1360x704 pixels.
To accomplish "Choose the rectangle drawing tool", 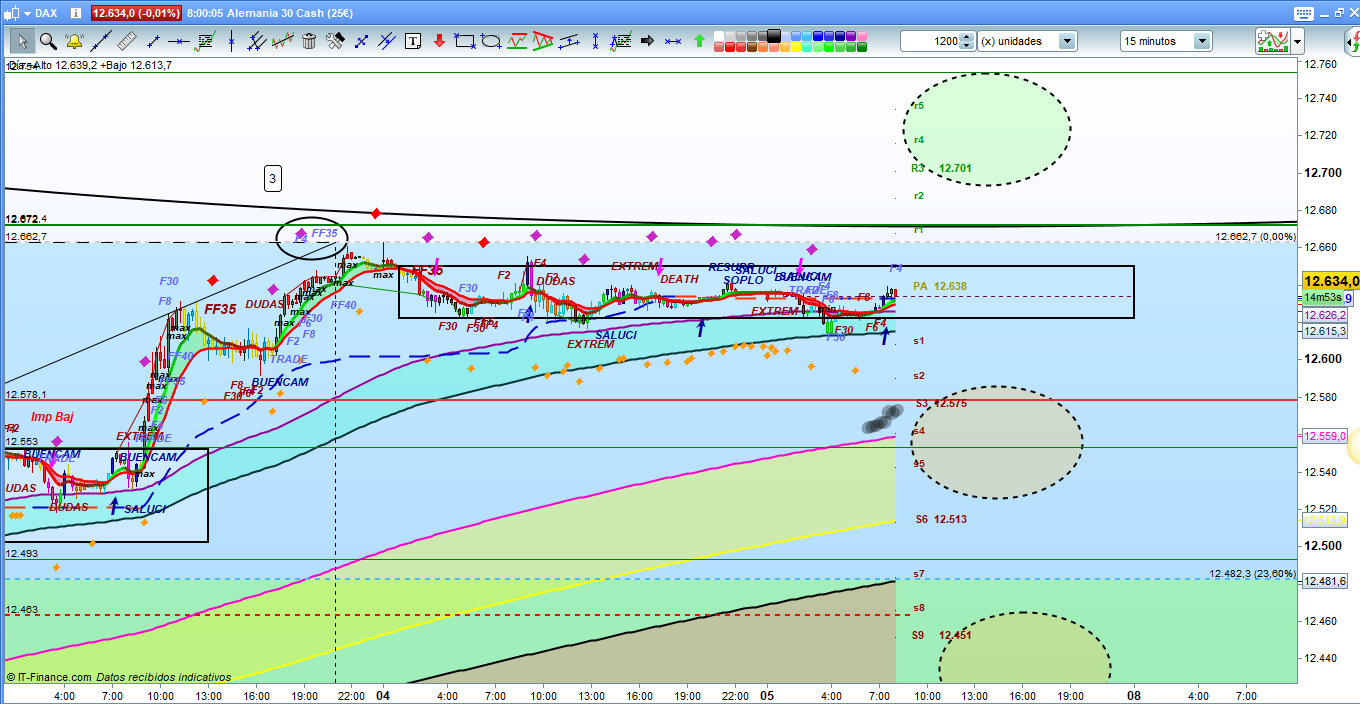I will point(464,41).
